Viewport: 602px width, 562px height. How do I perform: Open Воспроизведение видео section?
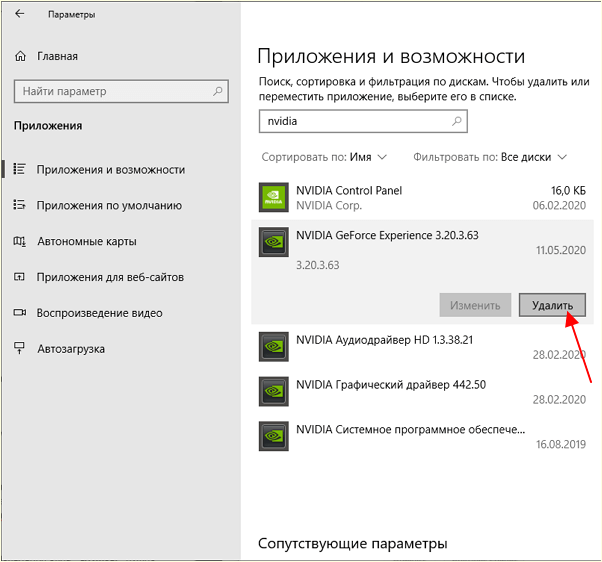point(99,313)
